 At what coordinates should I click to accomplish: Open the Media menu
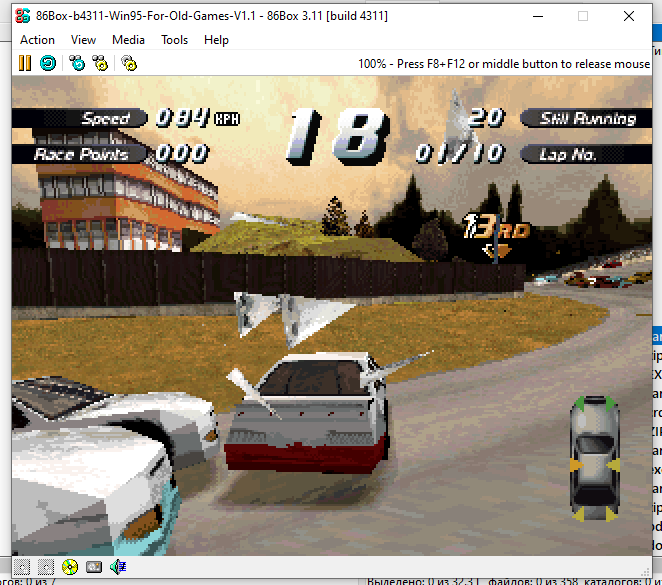[x=128, y=40]
